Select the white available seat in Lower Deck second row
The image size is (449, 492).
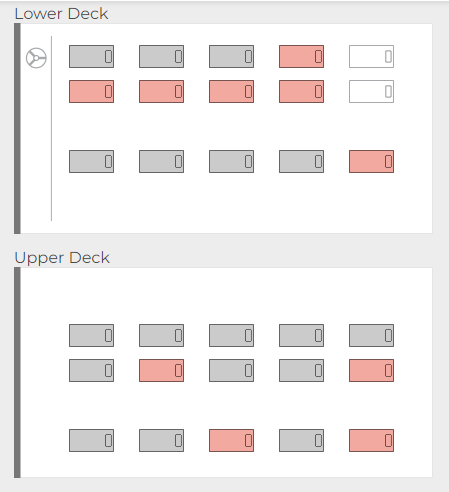[371, 91]
